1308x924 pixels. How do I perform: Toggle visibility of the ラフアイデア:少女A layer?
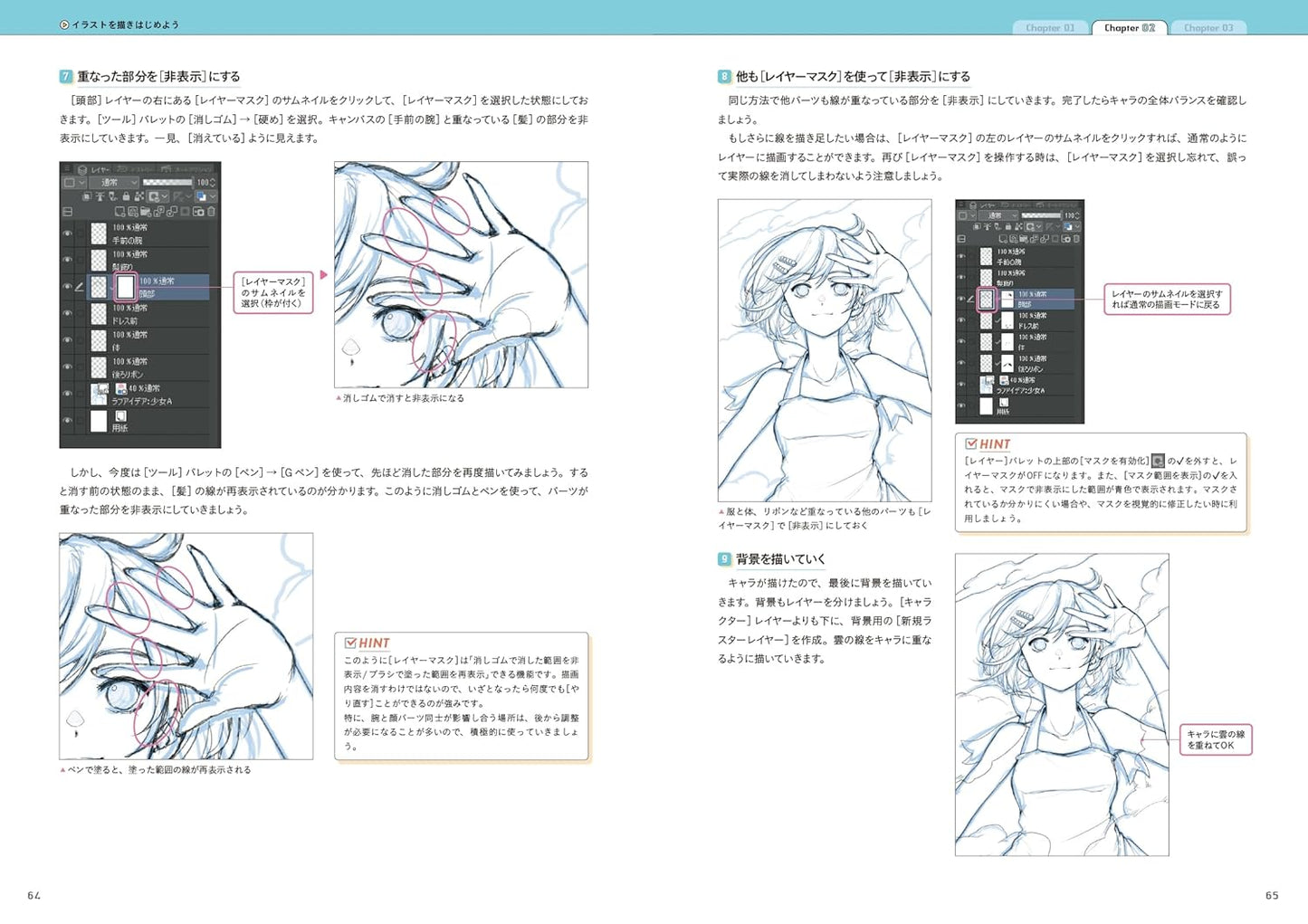(66, 391)
